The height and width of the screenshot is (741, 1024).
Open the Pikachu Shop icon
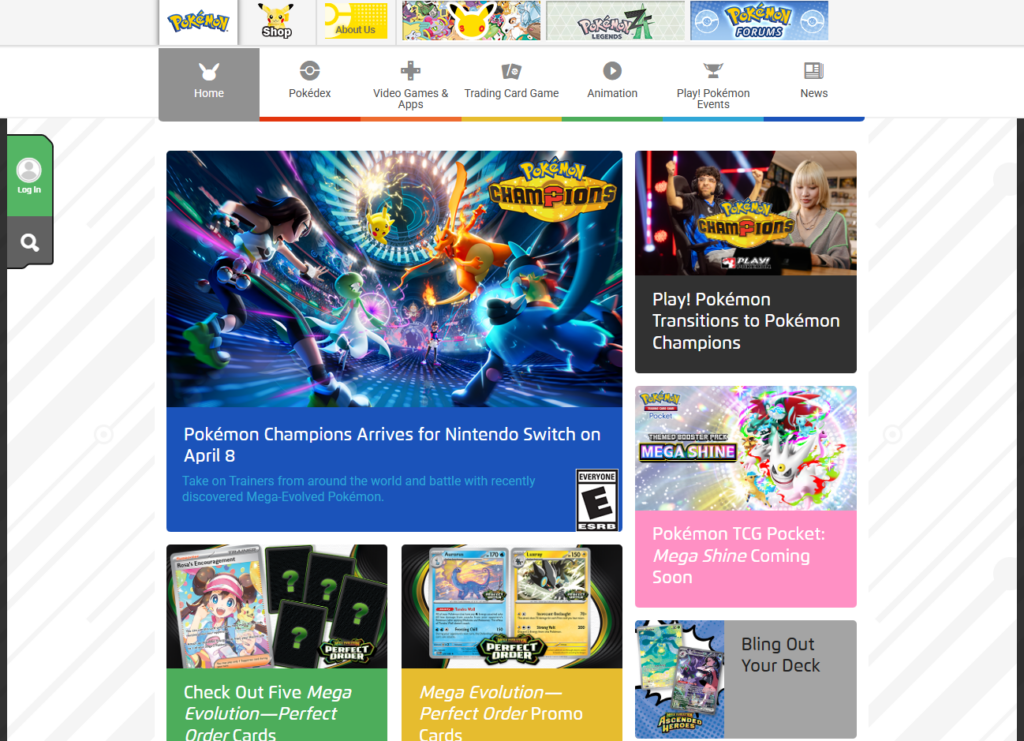click(x=277, y=21)
